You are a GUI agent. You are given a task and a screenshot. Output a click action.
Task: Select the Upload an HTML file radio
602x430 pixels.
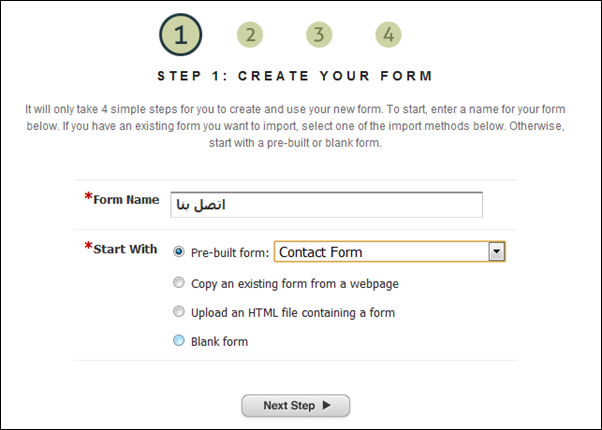point(179,312)
